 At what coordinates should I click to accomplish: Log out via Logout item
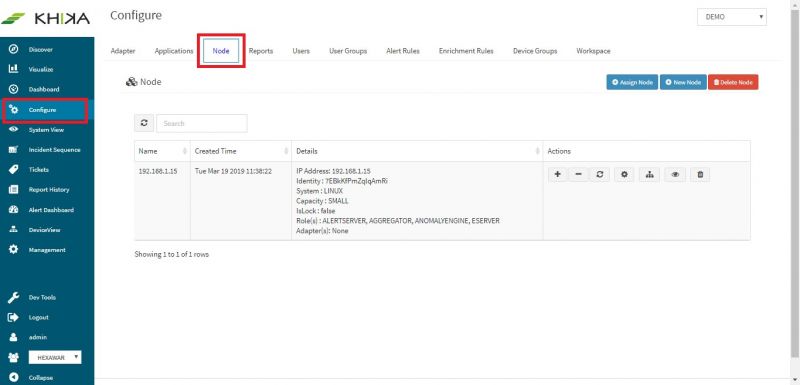pyautogui.click(x=39, y=317)
